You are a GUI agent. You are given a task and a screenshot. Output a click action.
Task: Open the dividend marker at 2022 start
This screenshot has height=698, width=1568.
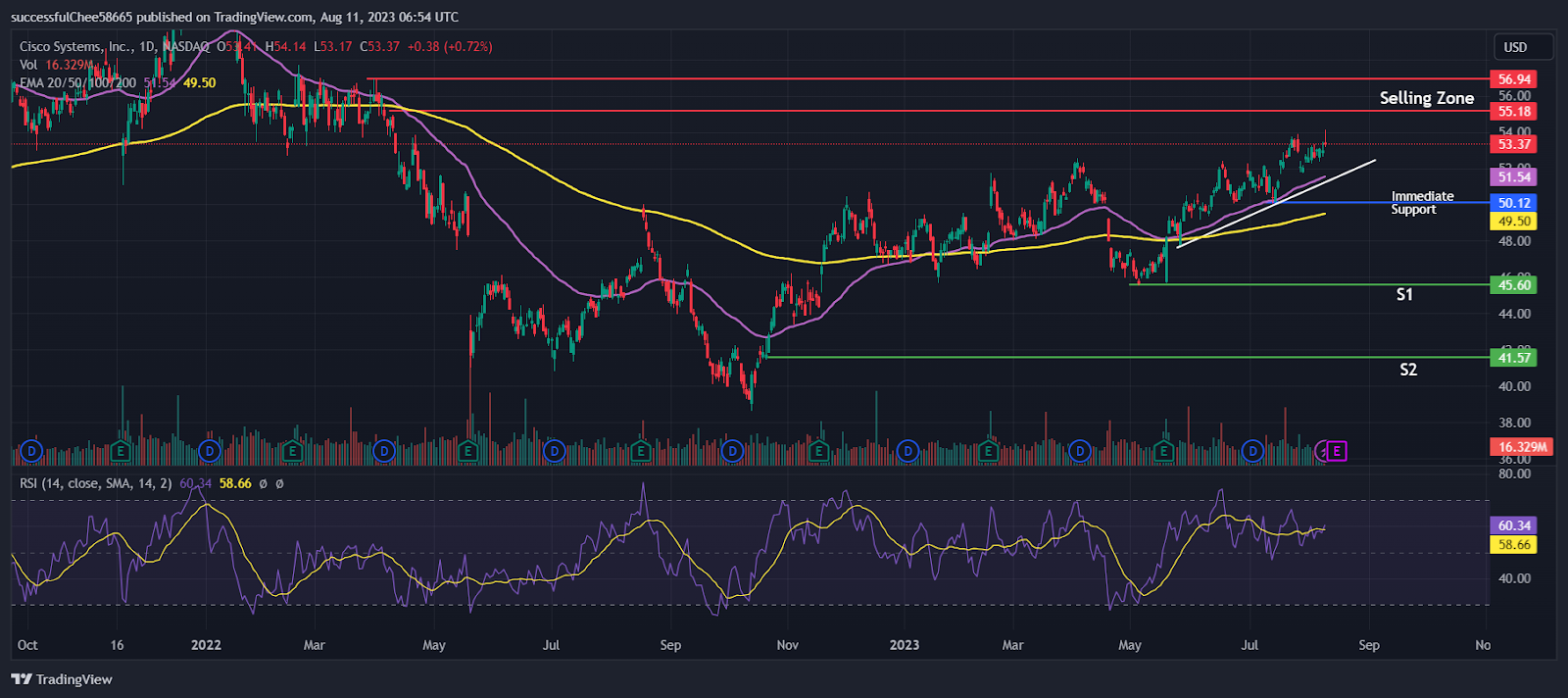click(x=209, y=451)
